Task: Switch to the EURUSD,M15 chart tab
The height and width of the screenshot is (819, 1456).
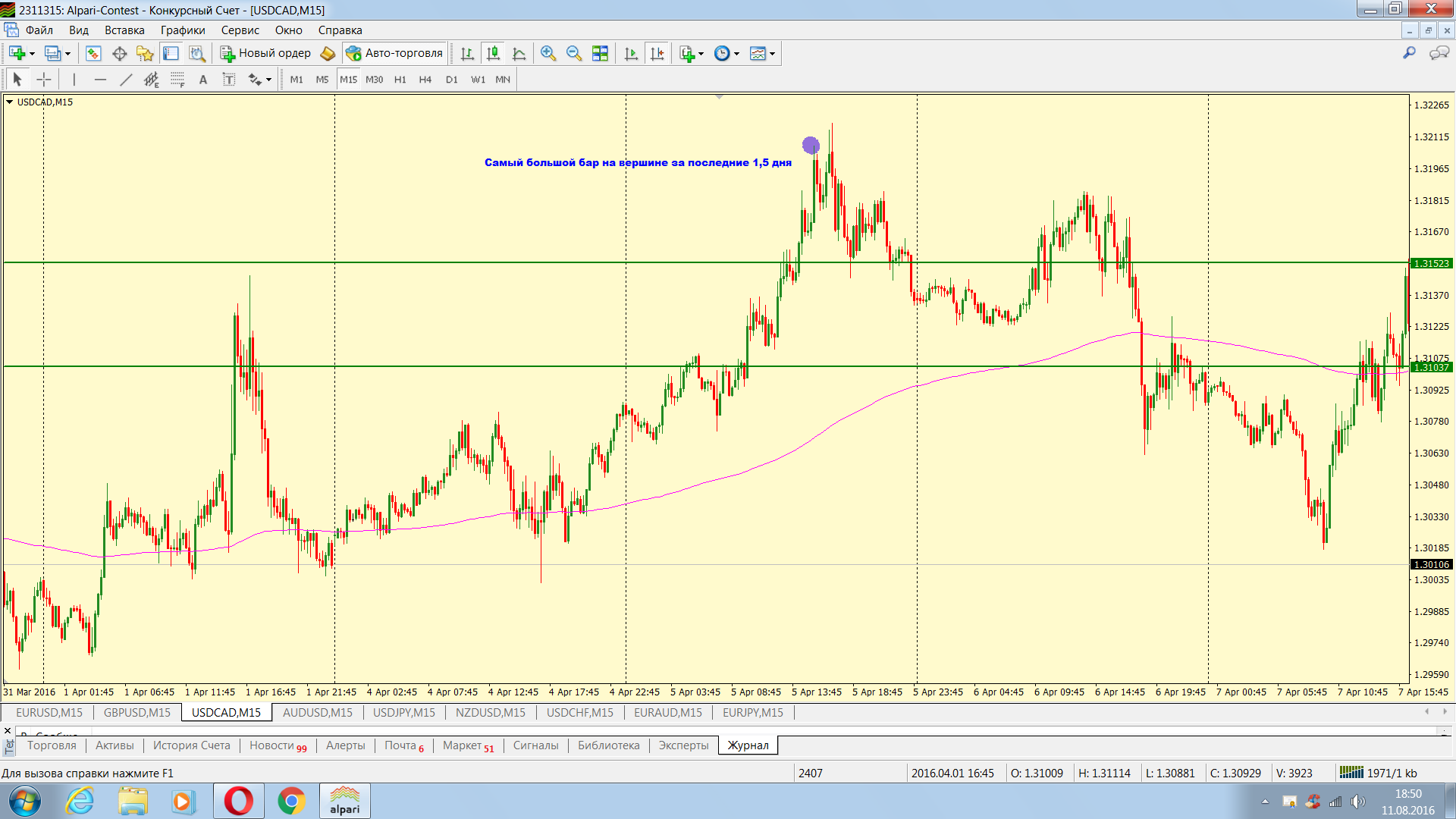Action: (x=49, y=713)
